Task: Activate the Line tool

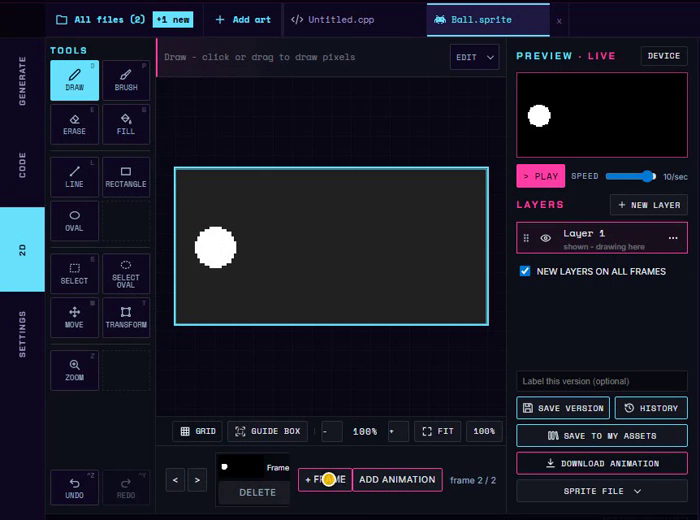Action: tap(75, 177)
